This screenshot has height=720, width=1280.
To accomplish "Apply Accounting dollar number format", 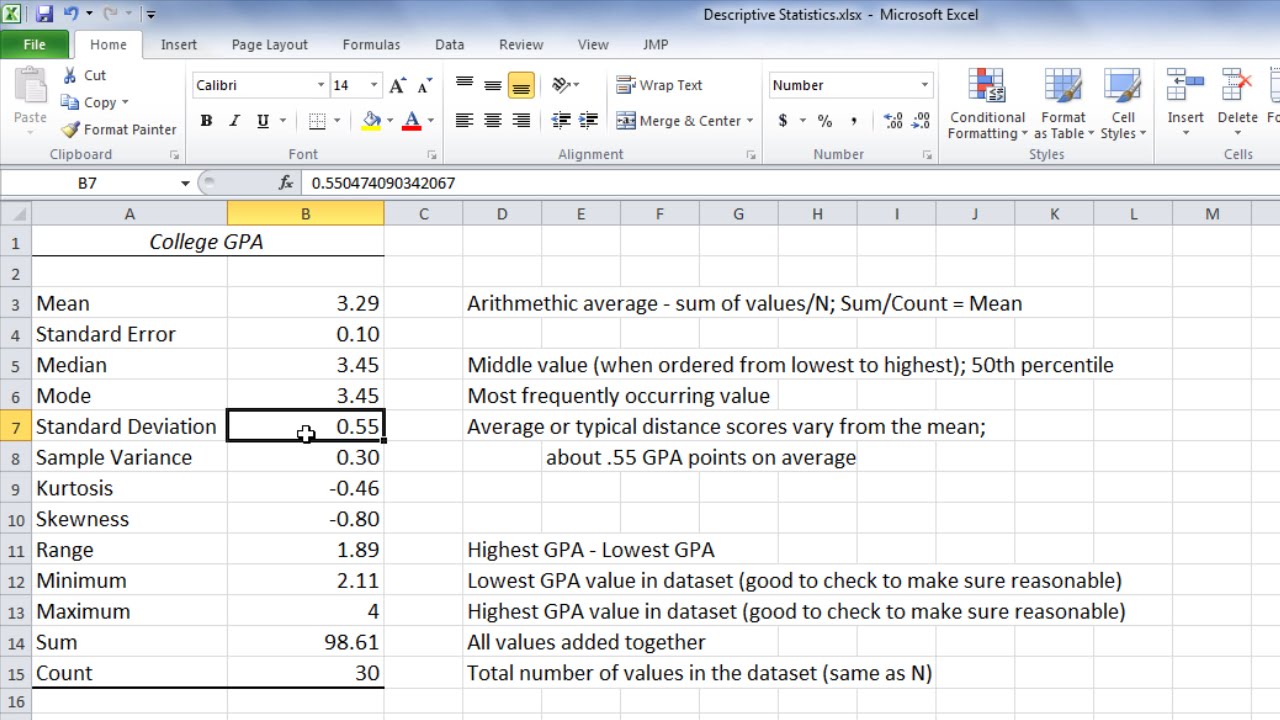I will tap(783, 121).
